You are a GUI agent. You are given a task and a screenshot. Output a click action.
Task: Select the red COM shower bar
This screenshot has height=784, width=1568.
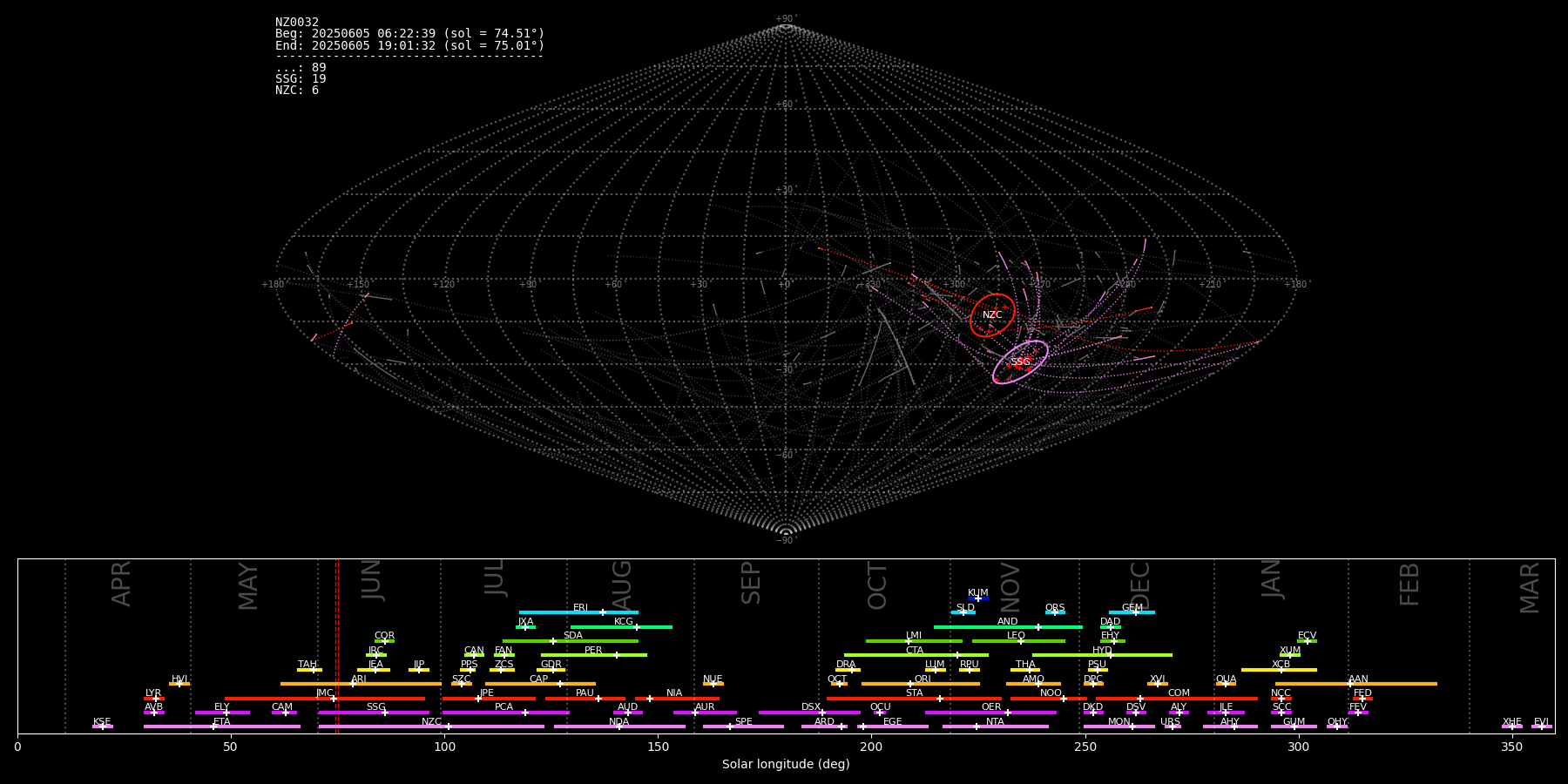(x=1177, y=699)
